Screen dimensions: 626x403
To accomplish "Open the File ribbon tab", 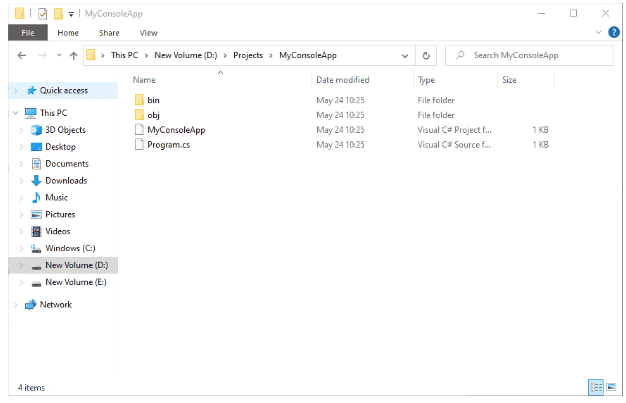I will tap(28, 33).
